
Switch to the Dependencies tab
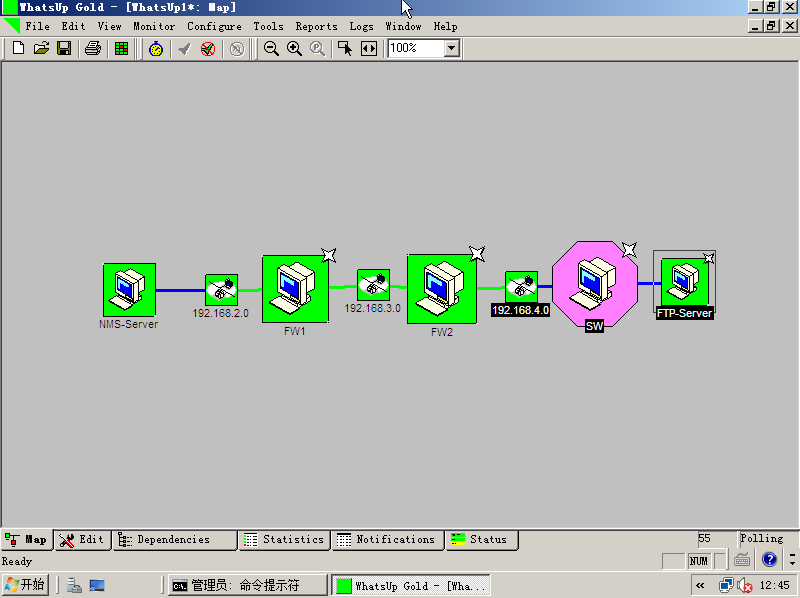pos(174,540)
